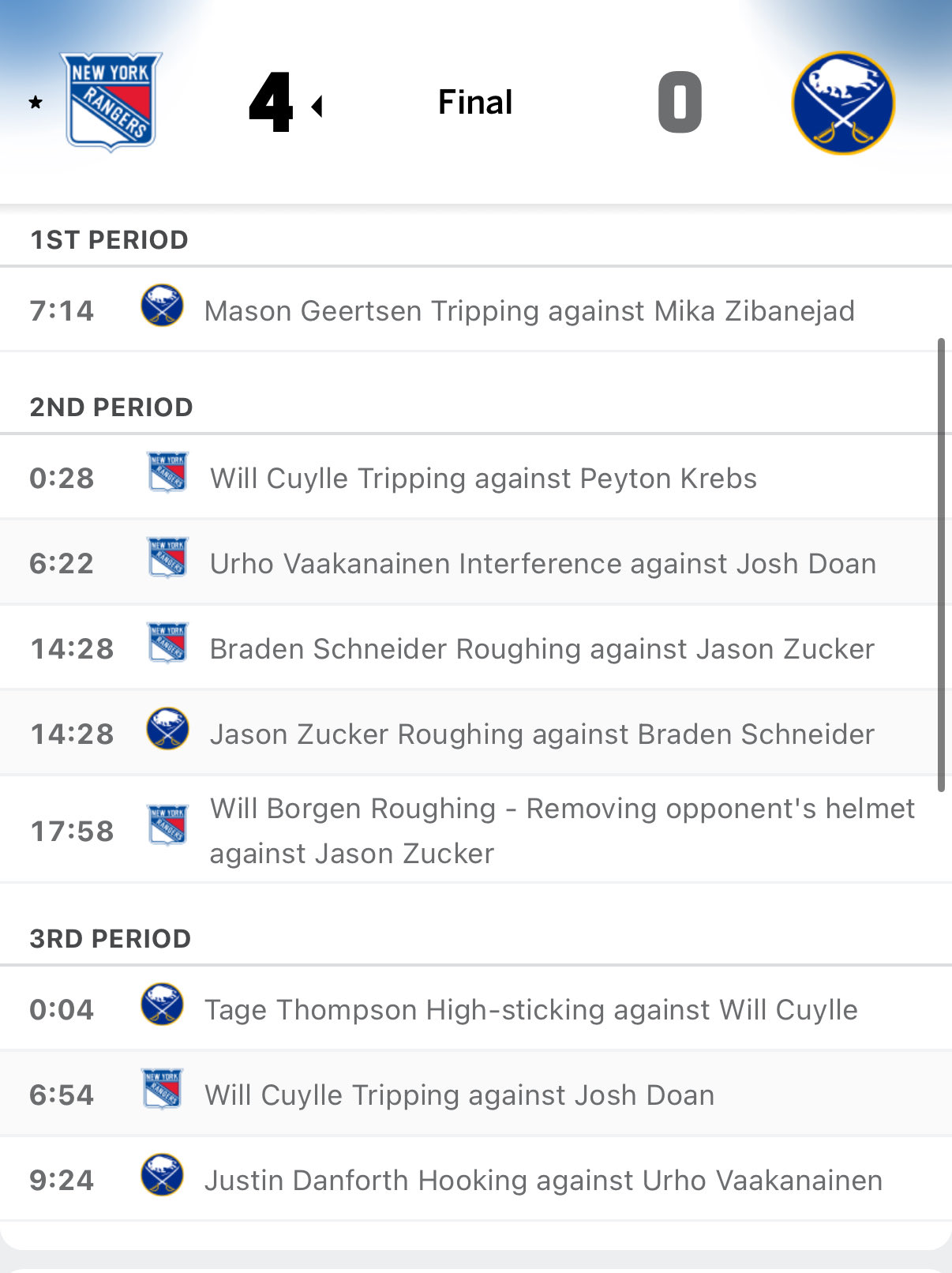Screen dimensions: 952x1273
Task: Click Sabres icon beside Mason Geertsen penalty
Action: coord(162,306)
